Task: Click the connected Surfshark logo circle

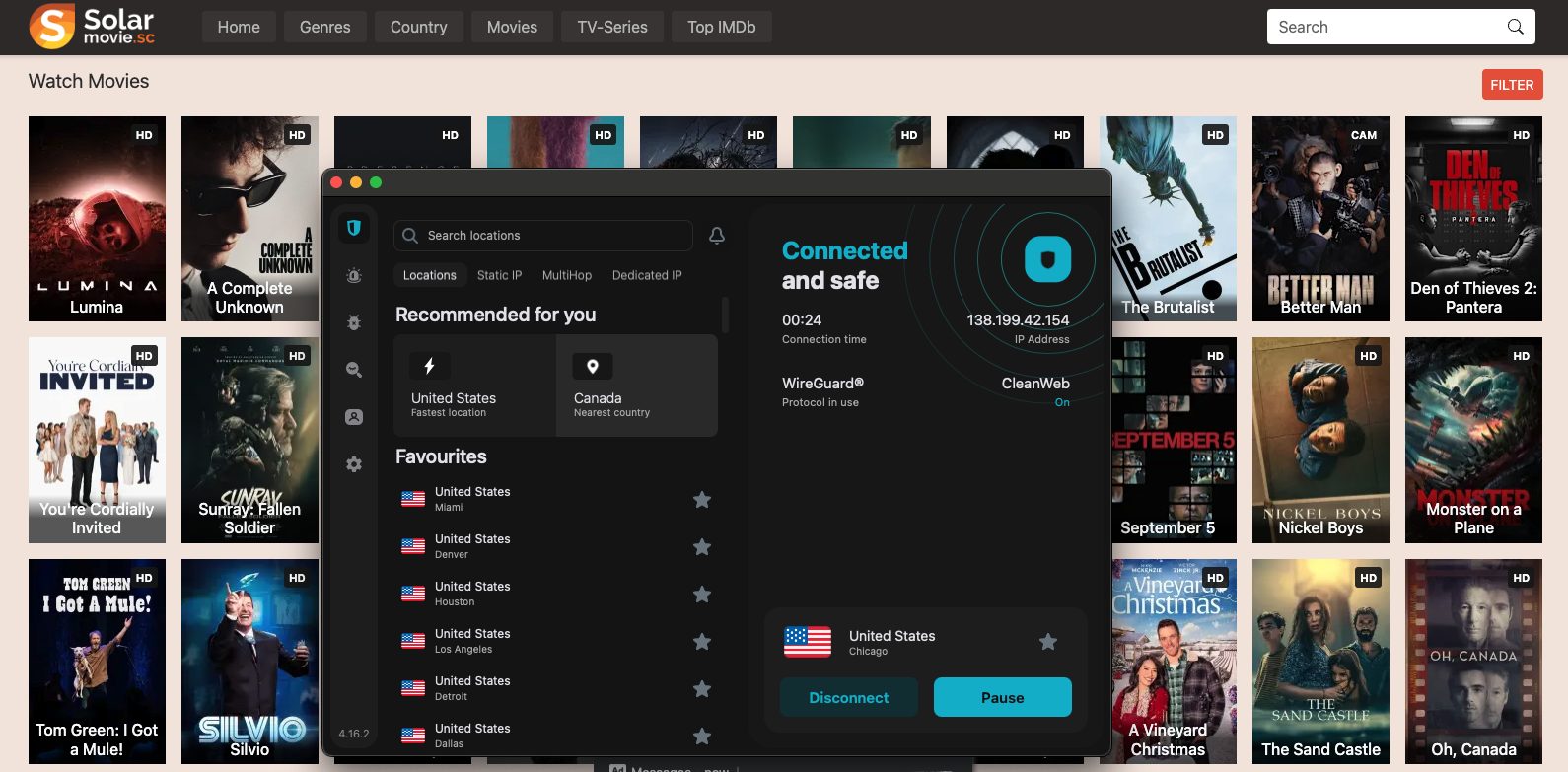Action: coord(1047,259)
